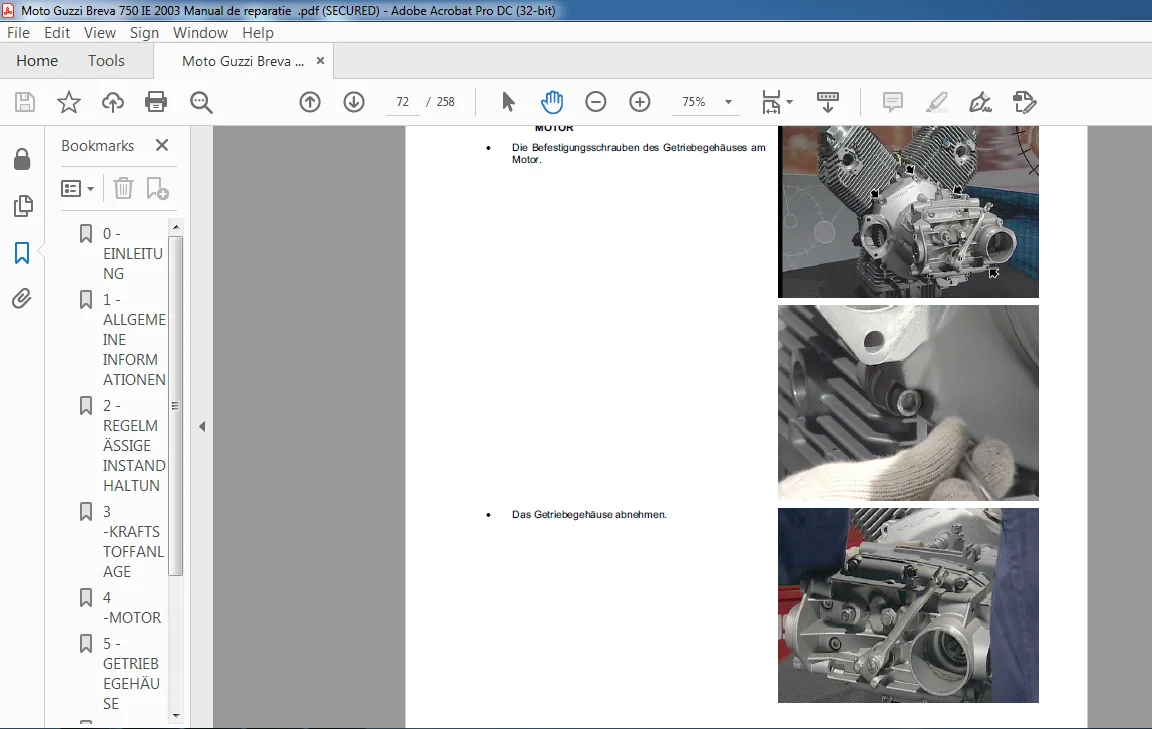Open Attachments paperclip panel
The image size is (1152, 729).
click(x=22, y=299)
